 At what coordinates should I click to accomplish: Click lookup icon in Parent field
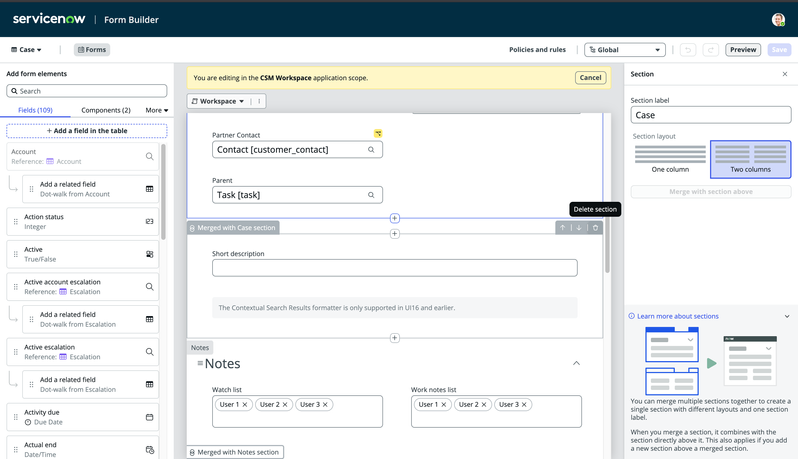click(x=371, y=195)
